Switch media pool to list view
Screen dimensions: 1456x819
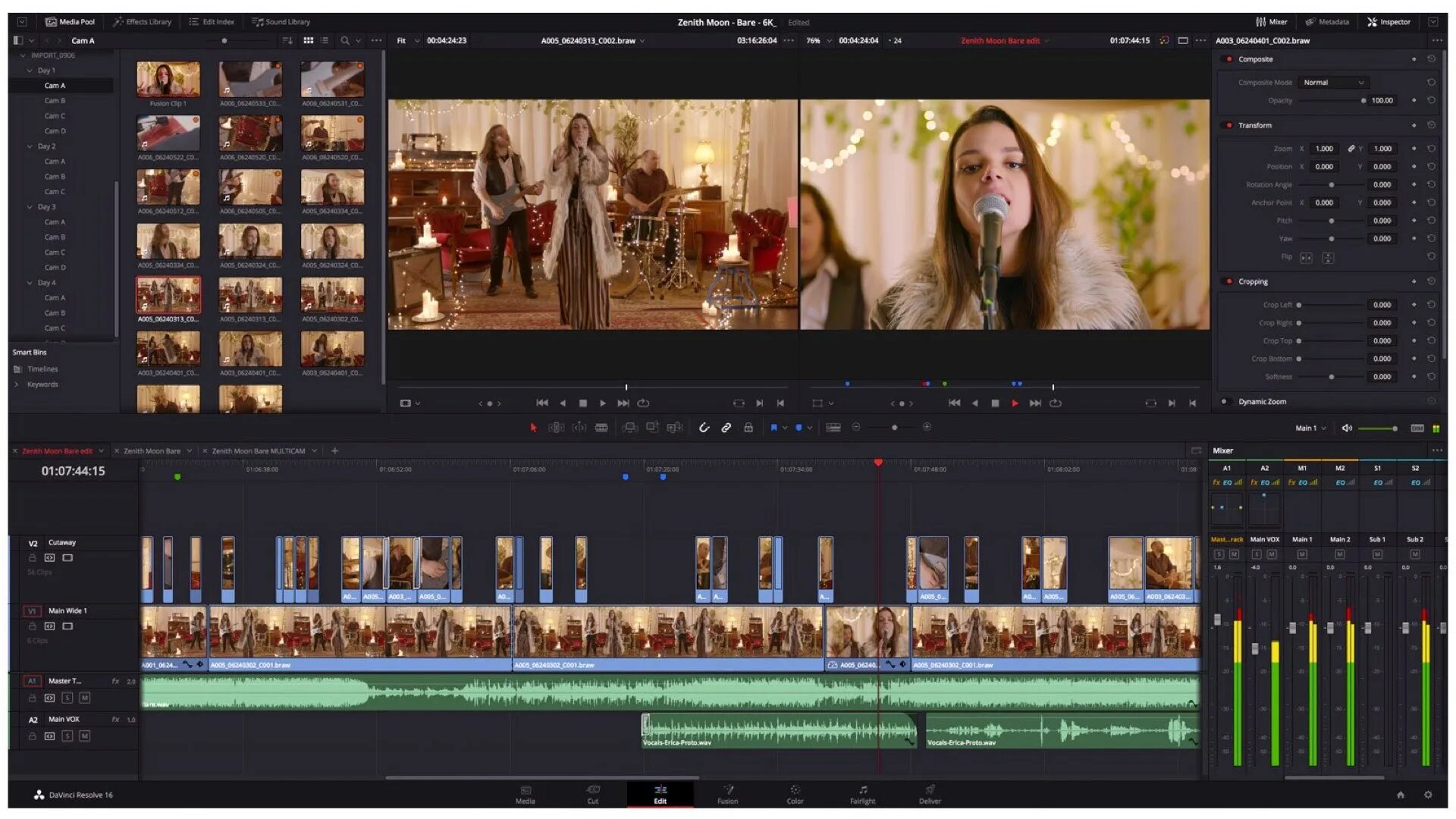pos(325,41)
